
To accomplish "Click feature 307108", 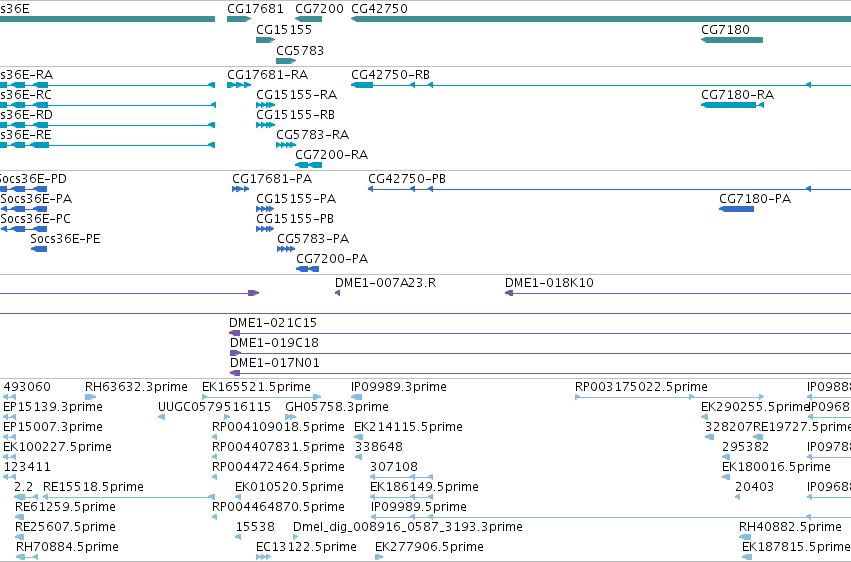I will tap(394, 468).
